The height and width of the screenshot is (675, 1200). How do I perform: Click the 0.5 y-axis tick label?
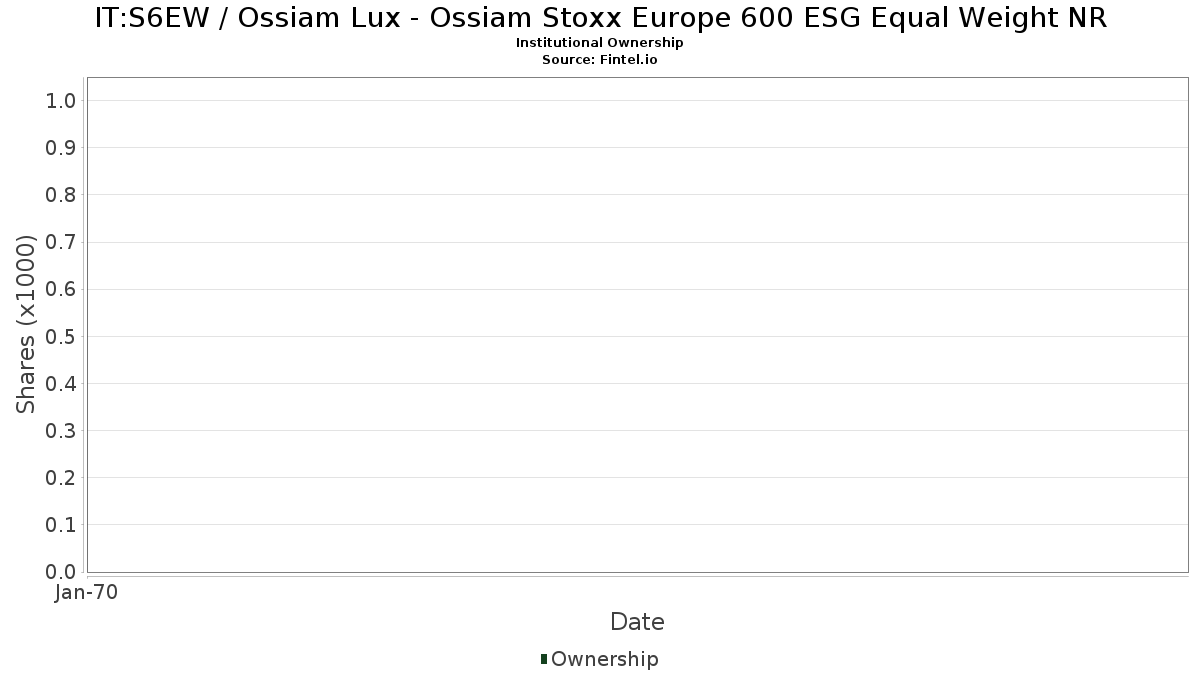tap(61, 336)
